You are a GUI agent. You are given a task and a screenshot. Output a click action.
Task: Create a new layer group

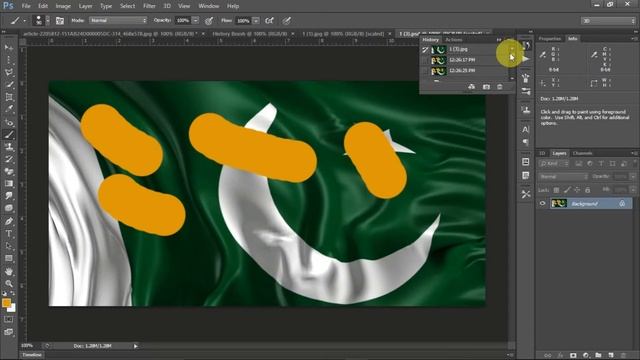click(598, 356)
